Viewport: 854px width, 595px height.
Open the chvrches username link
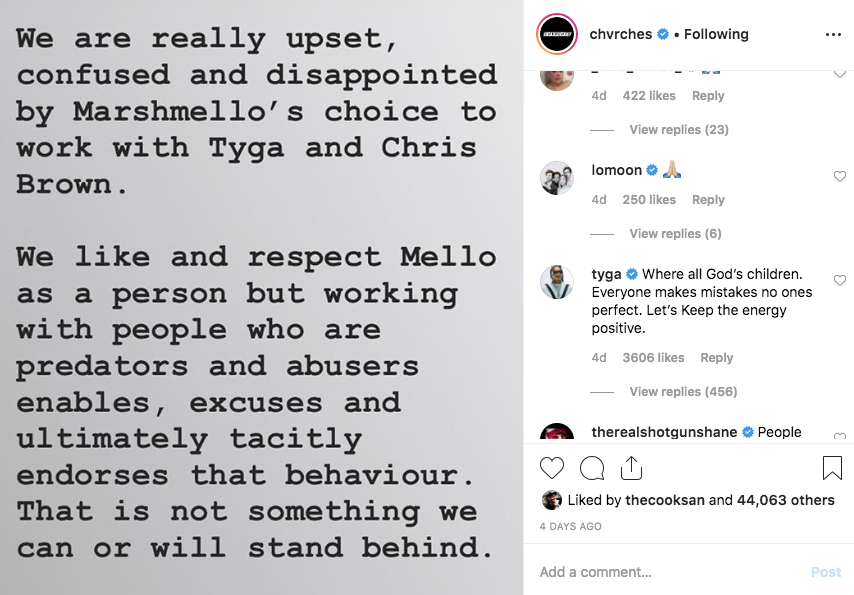pos(621,34)
